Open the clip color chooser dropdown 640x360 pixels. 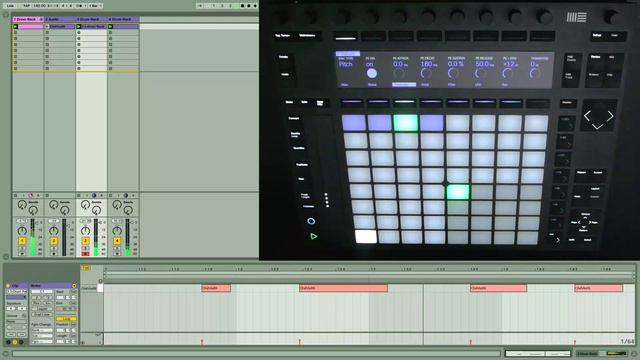pos(16,298)
